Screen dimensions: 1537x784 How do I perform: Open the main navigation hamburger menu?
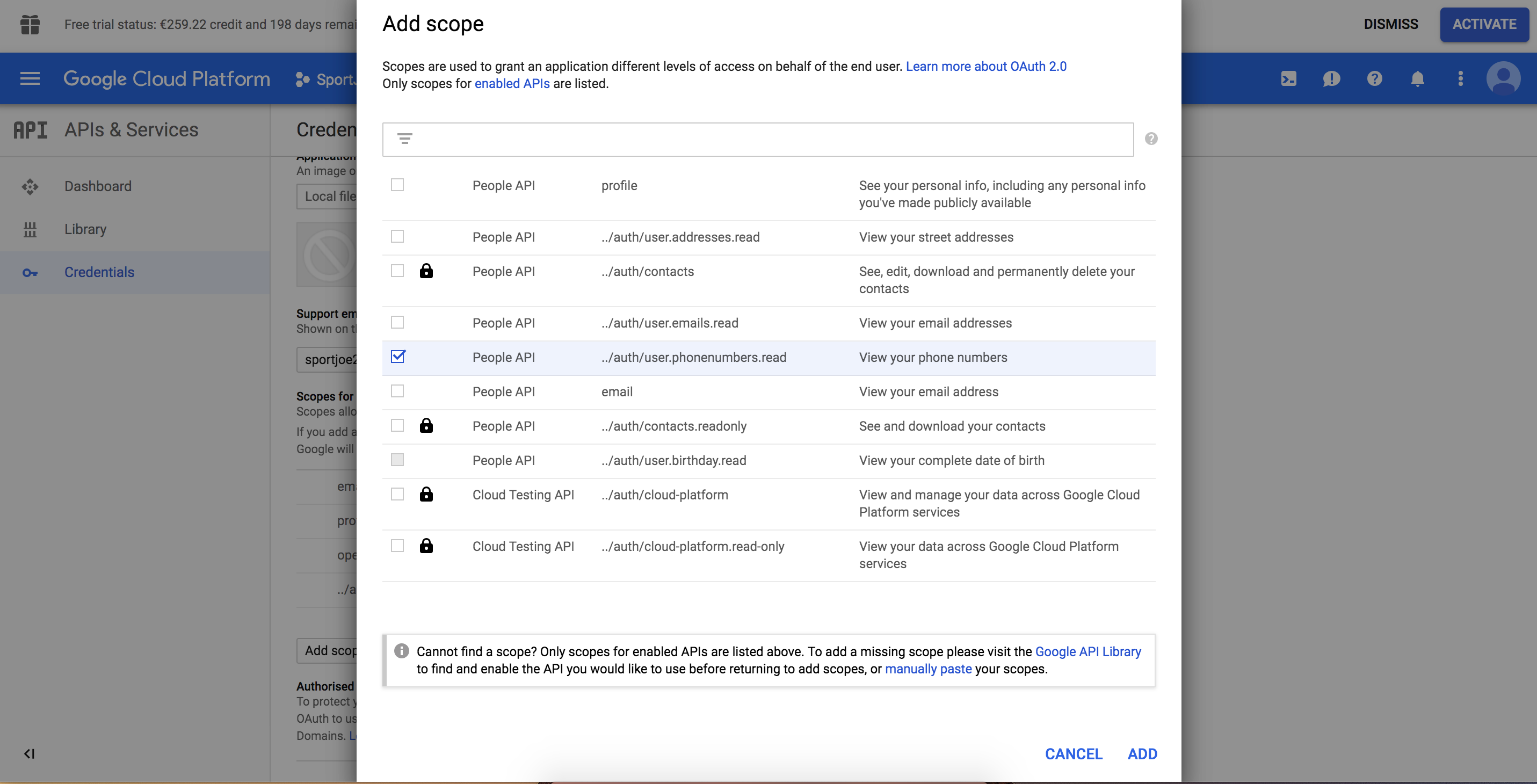click(x=30, y=79)
